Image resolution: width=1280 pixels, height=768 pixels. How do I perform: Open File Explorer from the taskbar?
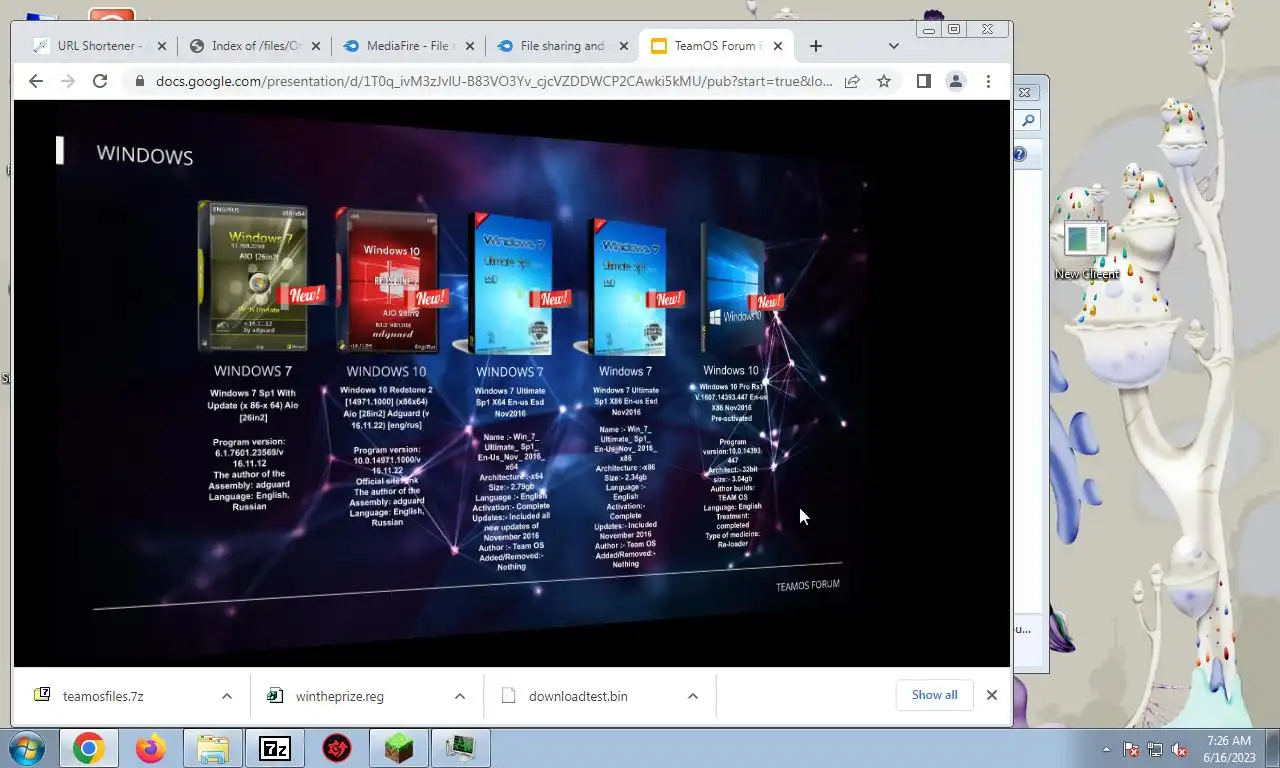click(x=213, y=748)
